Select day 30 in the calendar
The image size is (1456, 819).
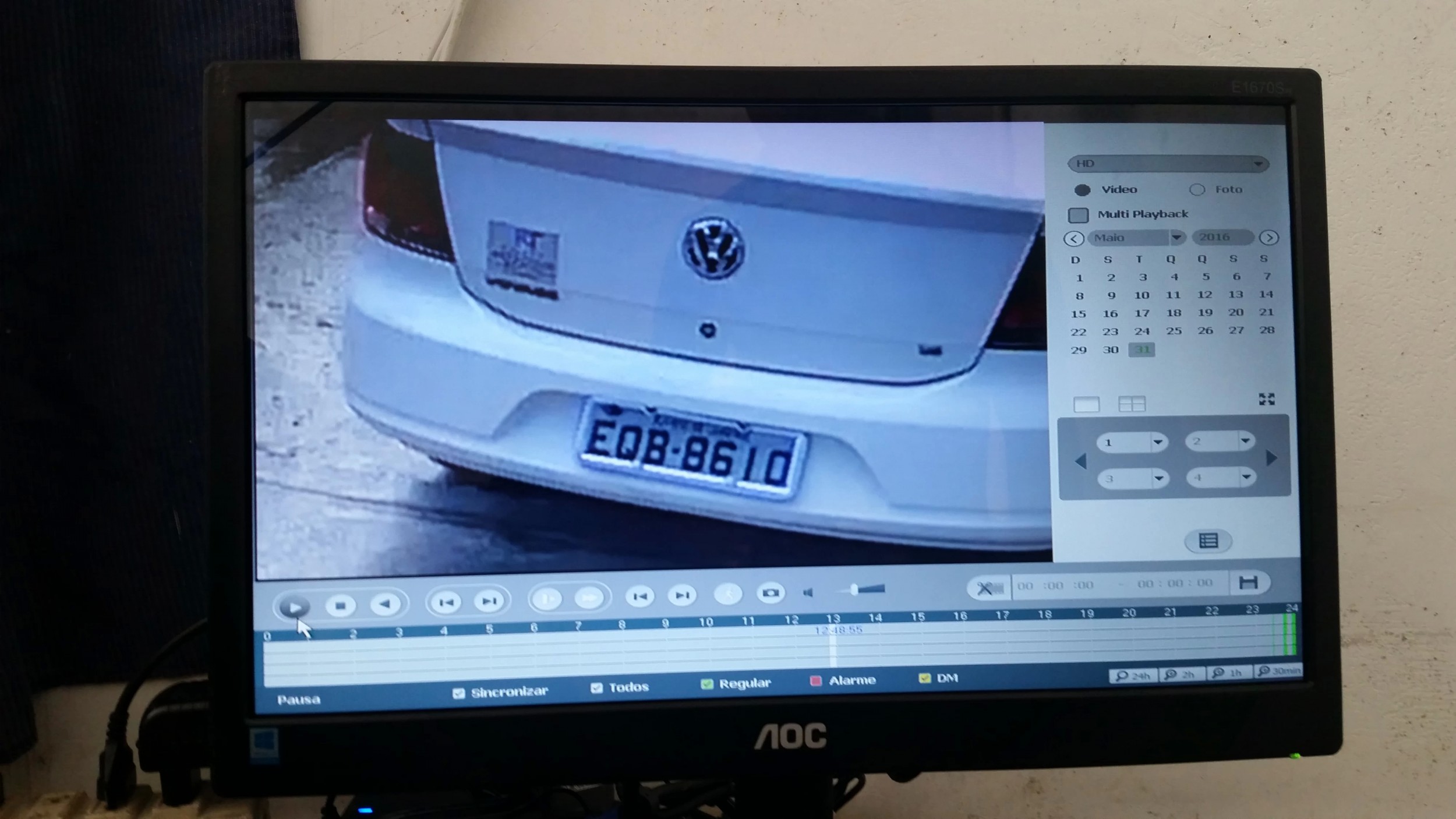pyautogui.click(x=1110, y=350)
